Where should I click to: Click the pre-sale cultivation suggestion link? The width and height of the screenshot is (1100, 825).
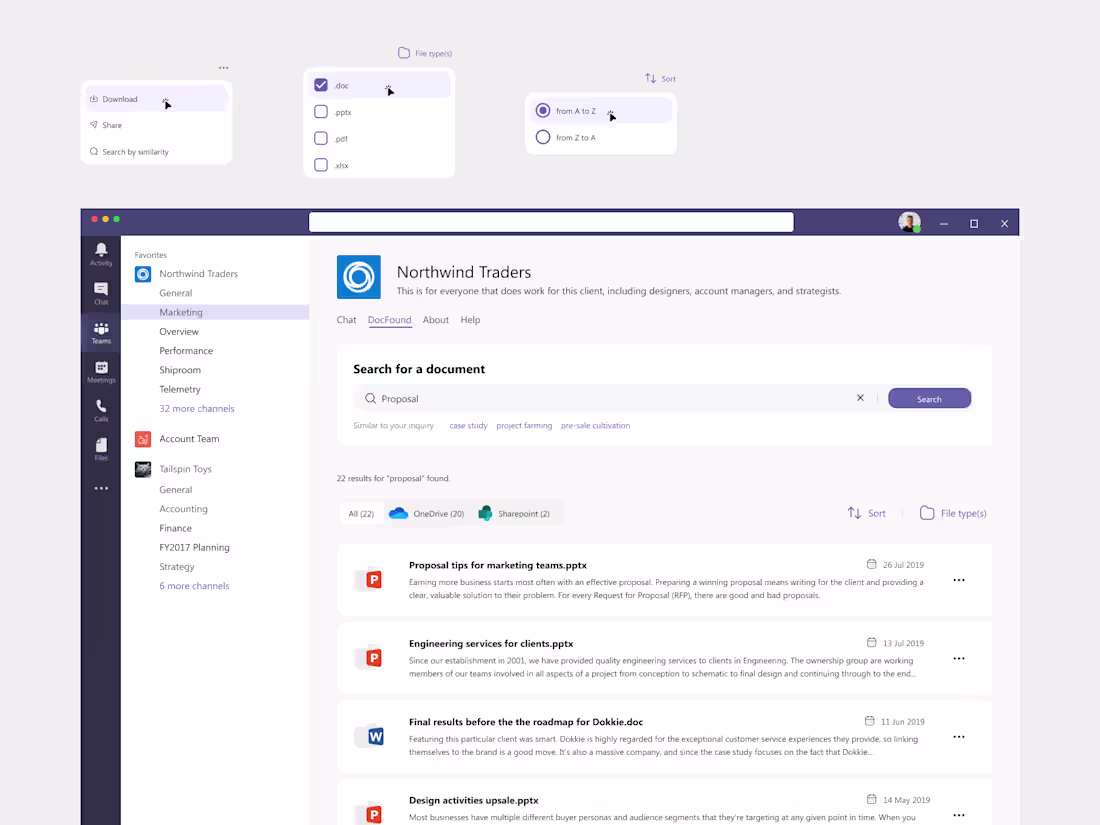pyautogui.click(x=595, y=426)
